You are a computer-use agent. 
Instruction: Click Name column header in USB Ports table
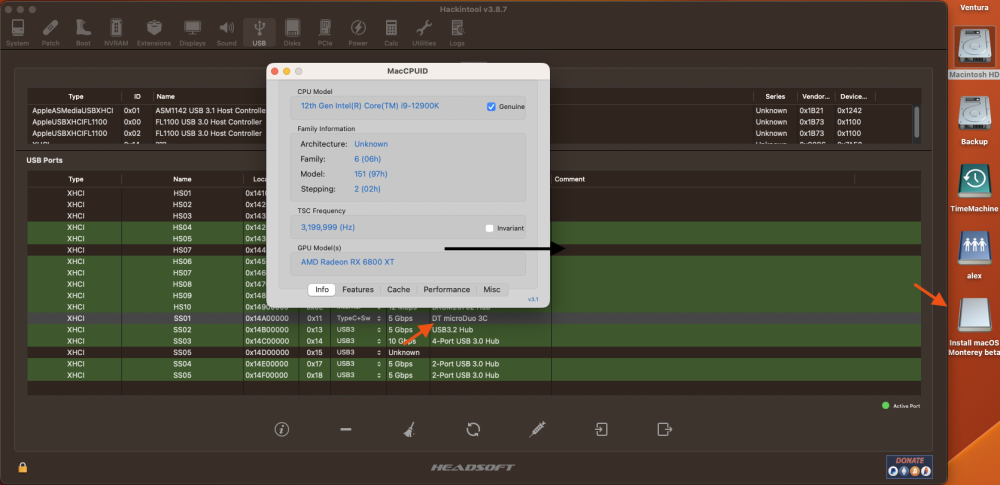point(182,179)
